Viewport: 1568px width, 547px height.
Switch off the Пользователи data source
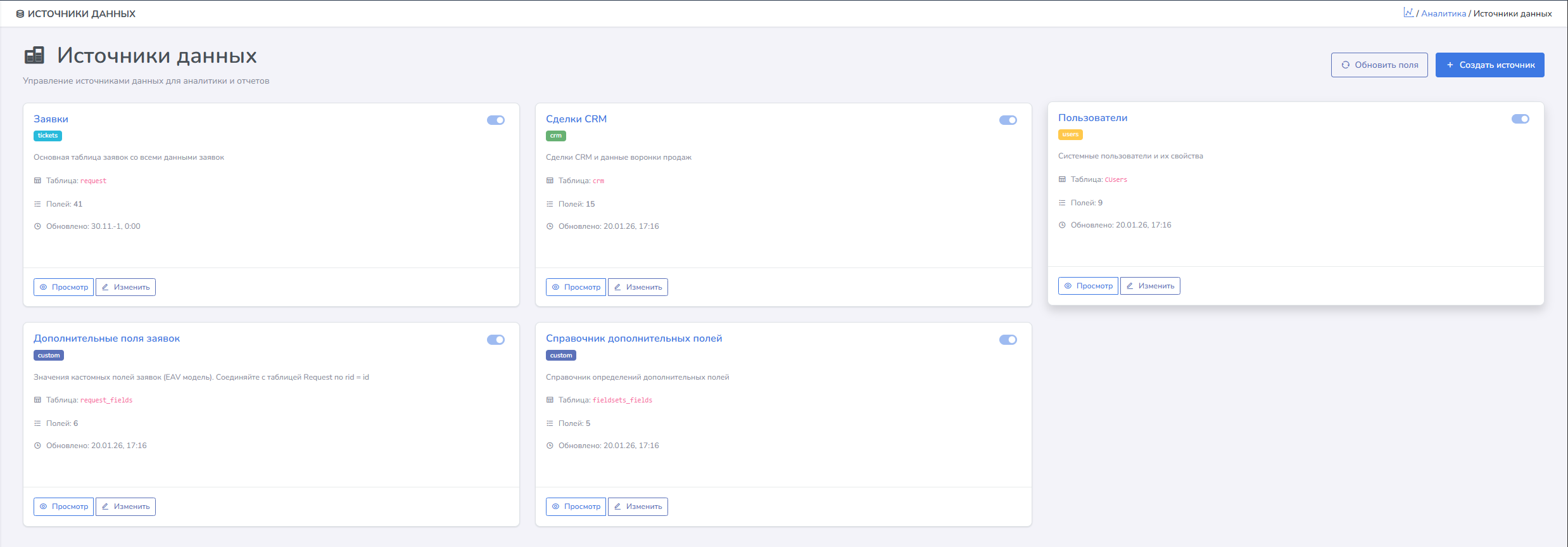1521,119
